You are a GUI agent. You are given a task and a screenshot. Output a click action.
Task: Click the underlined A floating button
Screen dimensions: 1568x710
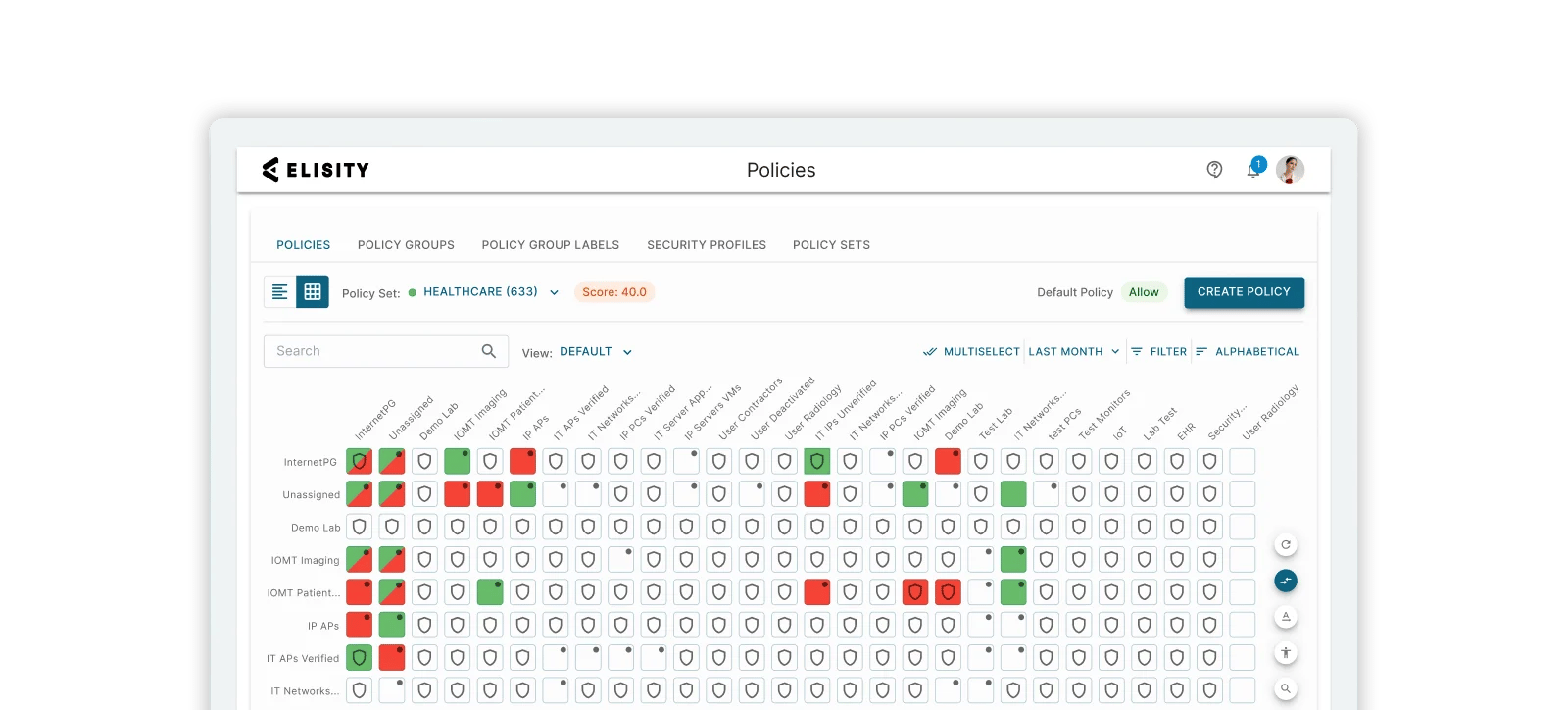pos(1286,617)
